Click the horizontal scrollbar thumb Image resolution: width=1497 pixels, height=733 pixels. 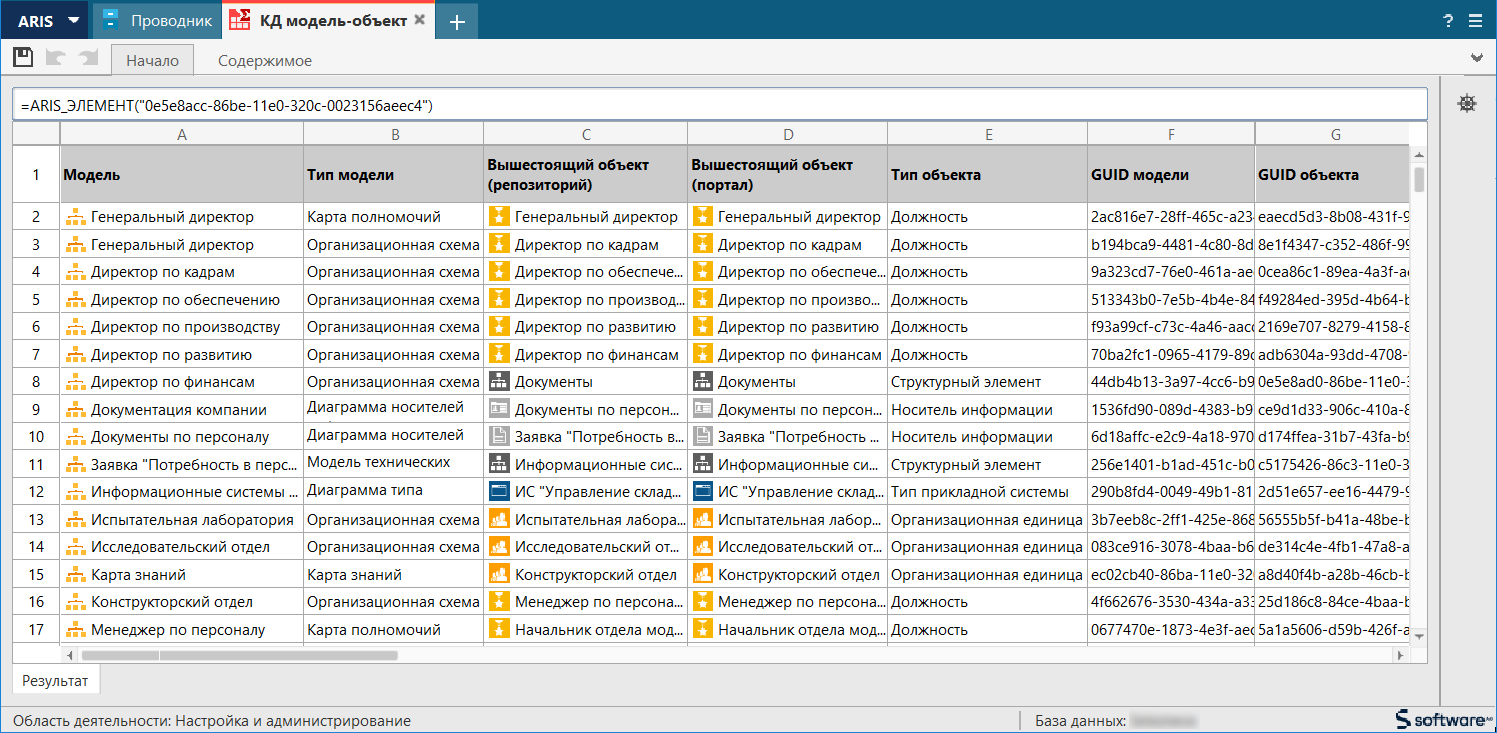pos(240,655)
